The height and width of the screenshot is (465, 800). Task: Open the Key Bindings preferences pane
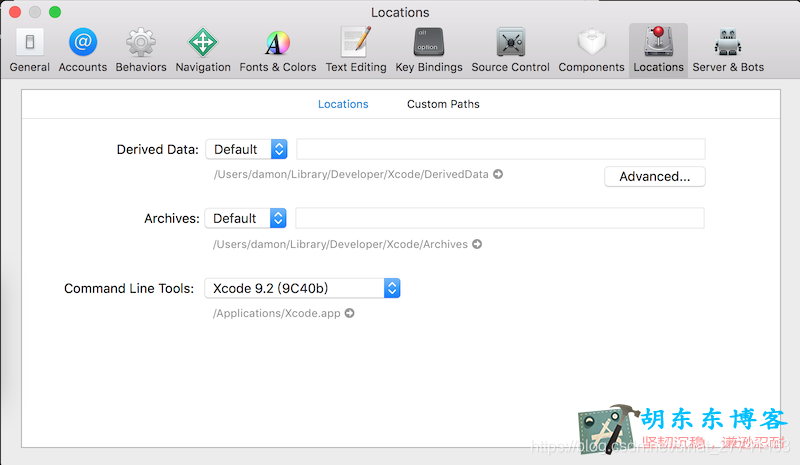[x=429, y=50]
